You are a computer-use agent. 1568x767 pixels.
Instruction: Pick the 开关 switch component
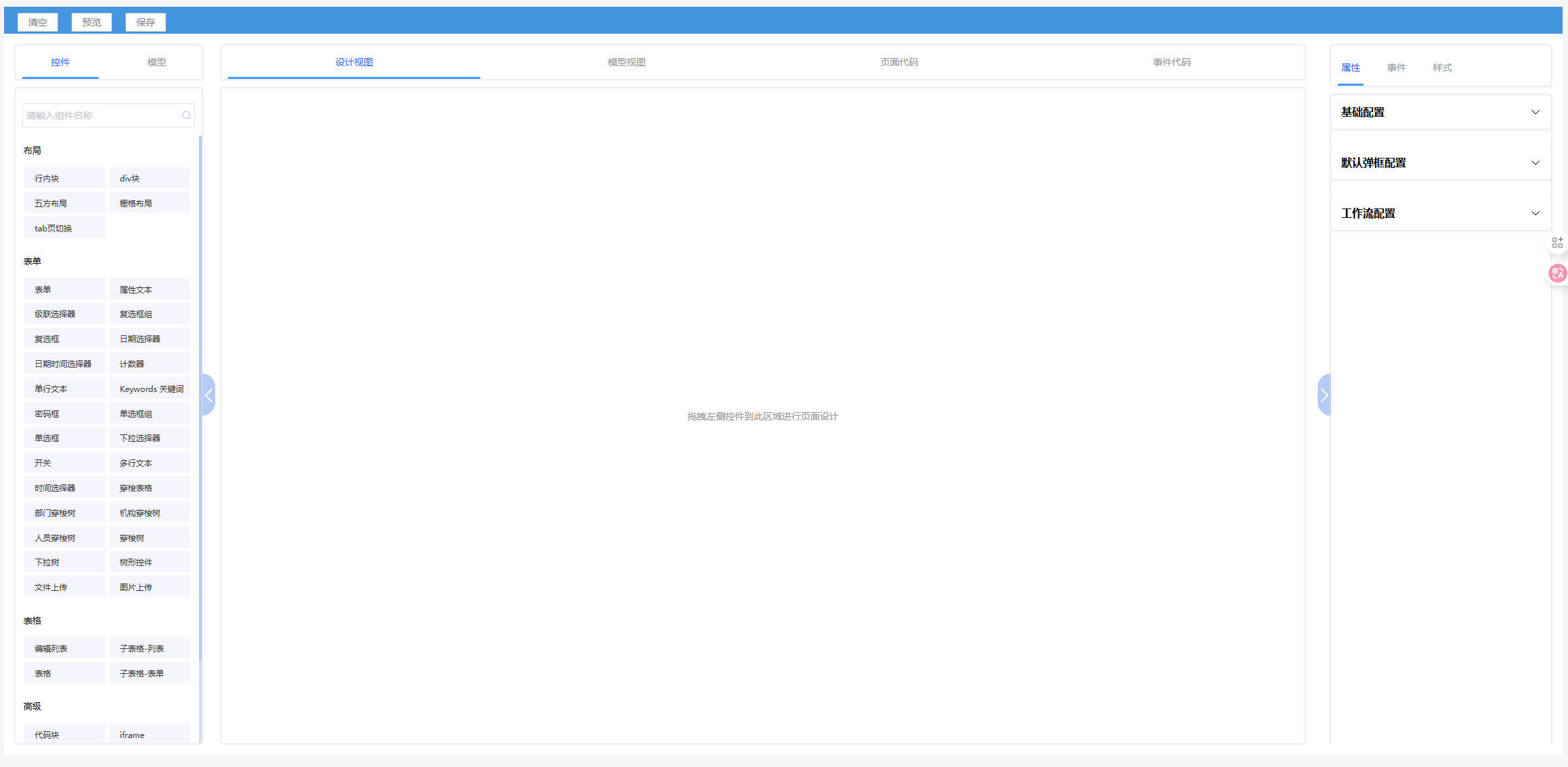point(64,463)
